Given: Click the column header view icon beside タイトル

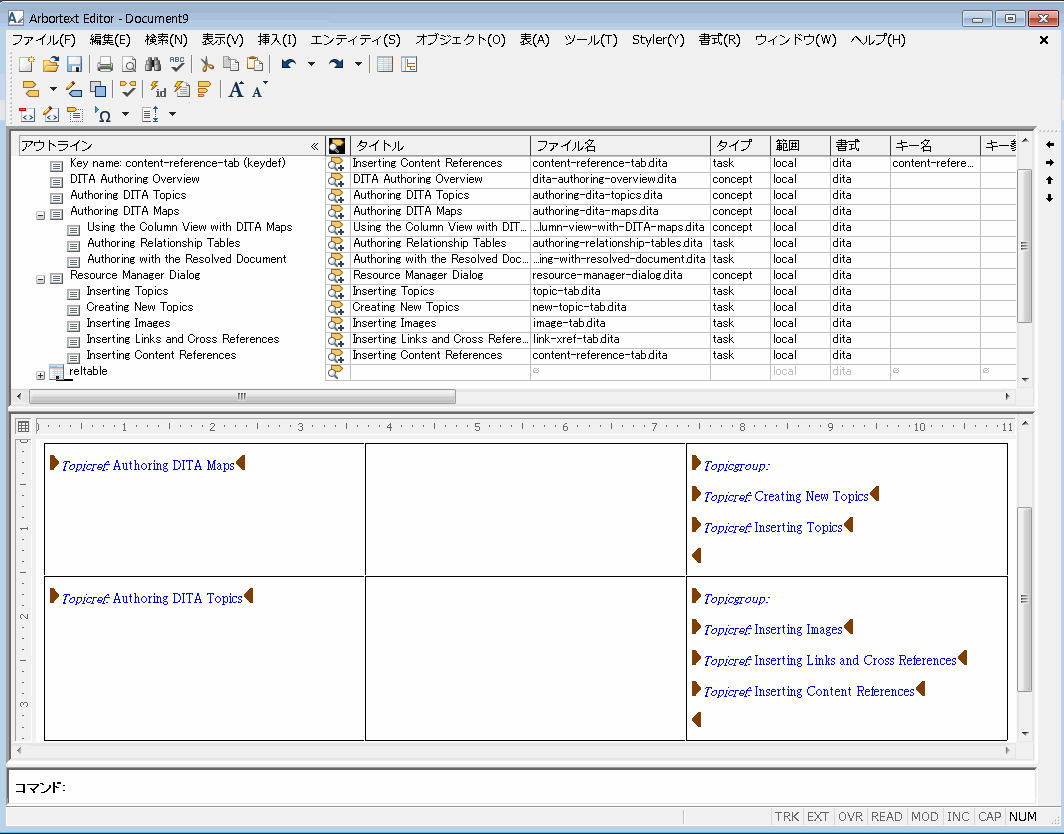Looking at the screenshot, I should [337, 145].
